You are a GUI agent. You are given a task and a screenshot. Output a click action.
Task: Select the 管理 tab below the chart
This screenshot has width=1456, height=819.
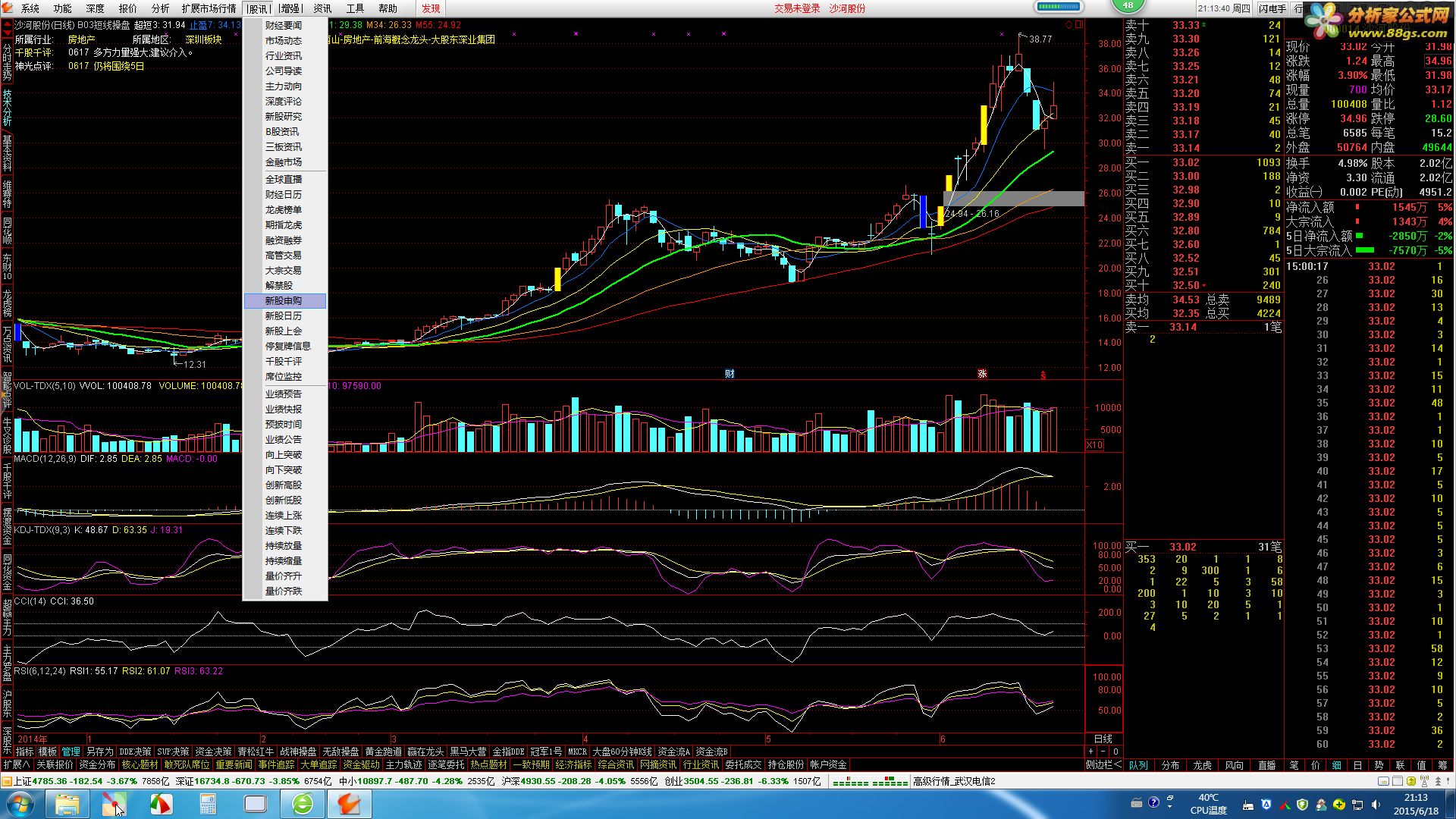[x=71, y=752]
